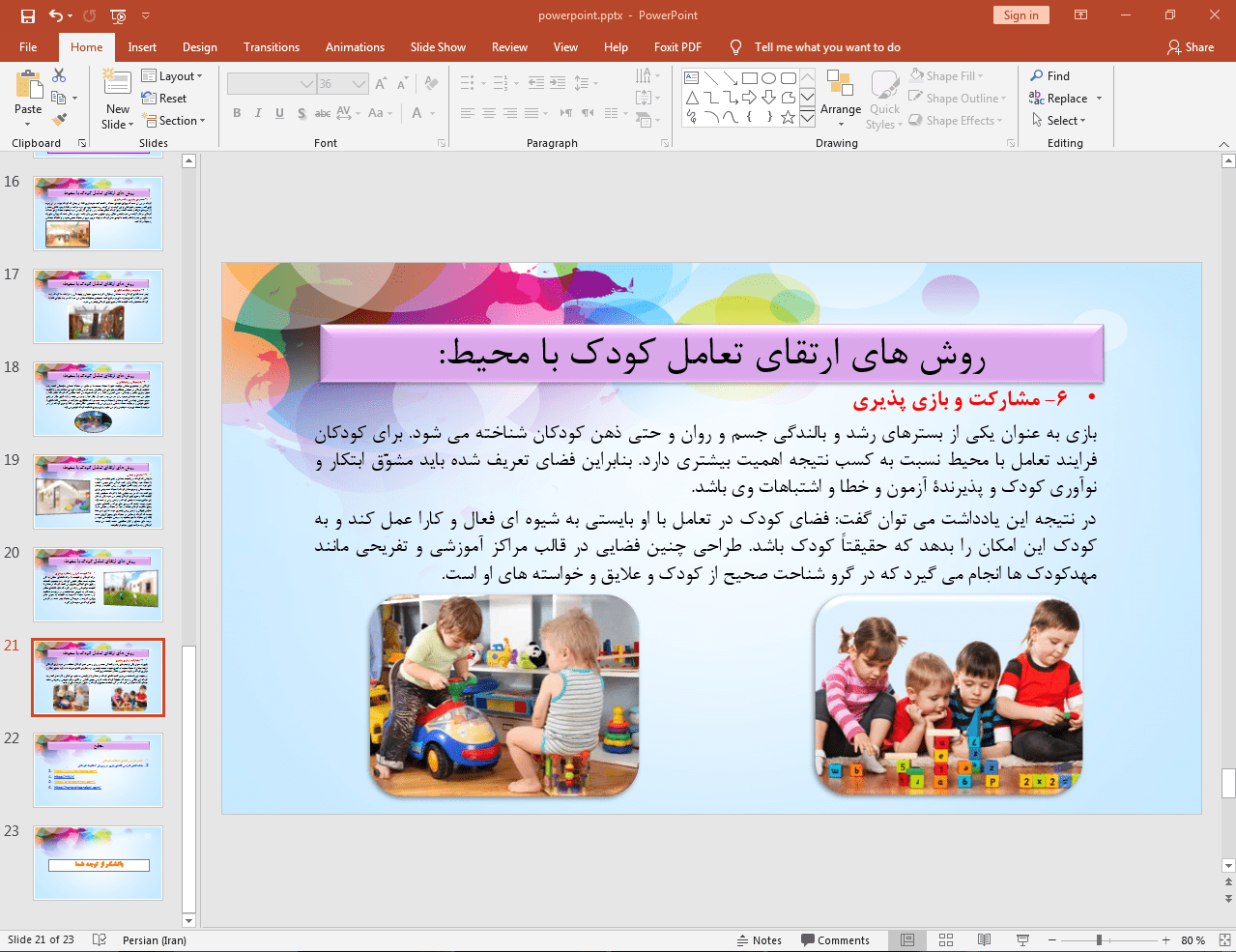Click the Replace button
1236x952 pixels.
point(1059,99)
